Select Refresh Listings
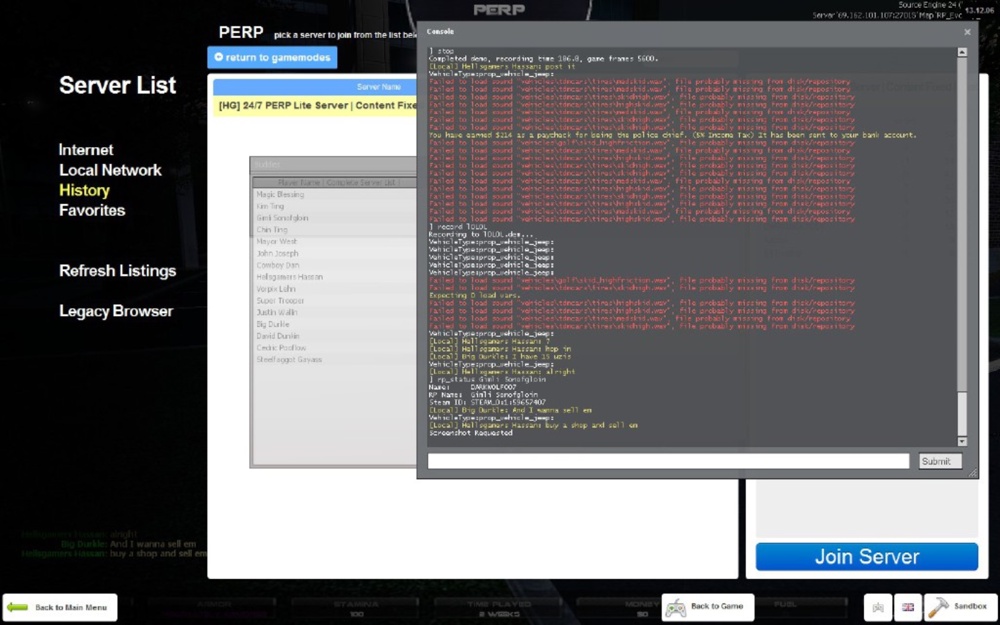Image resolution: width=1000 pixels, height=625 pixels. (x=117, y=271)
